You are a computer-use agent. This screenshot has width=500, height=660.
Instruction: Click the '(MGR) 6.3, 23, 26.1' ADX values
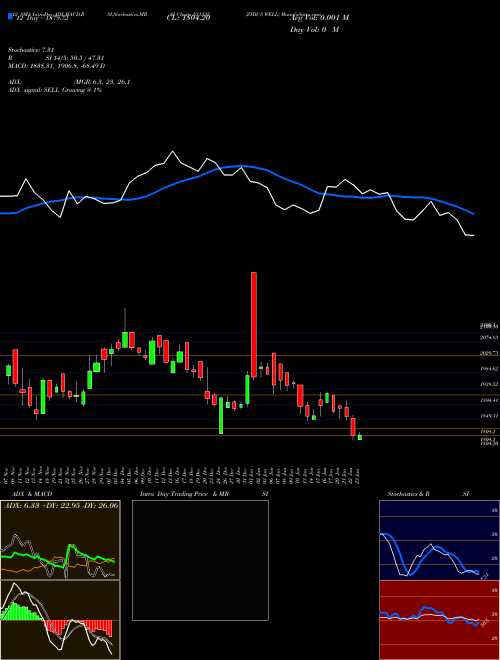pos(101,82)
